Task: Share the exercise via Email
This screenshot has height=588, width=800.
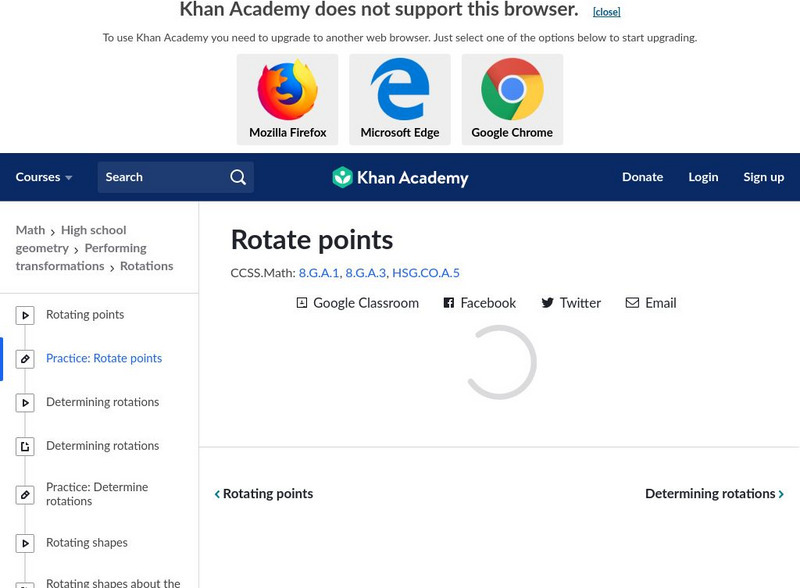Action: pyautogui.click(x=651, y=303)
